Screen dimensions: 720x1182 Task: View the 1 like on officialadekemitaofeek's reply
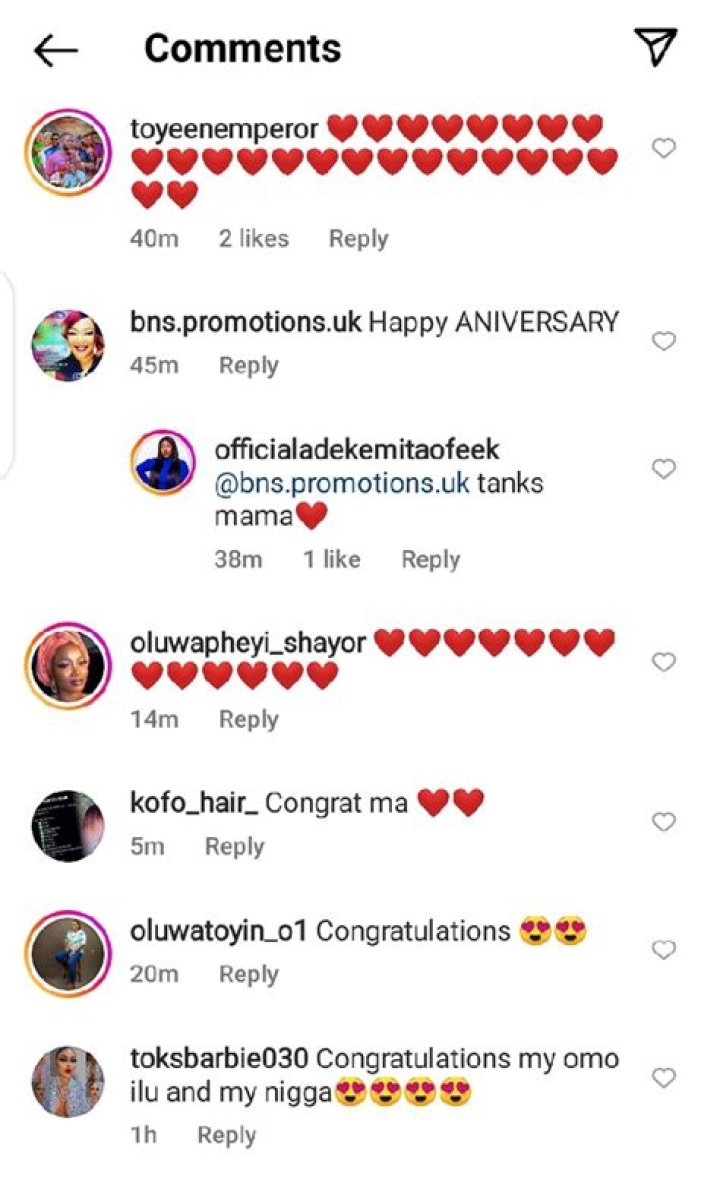click(x=332, y=559)
